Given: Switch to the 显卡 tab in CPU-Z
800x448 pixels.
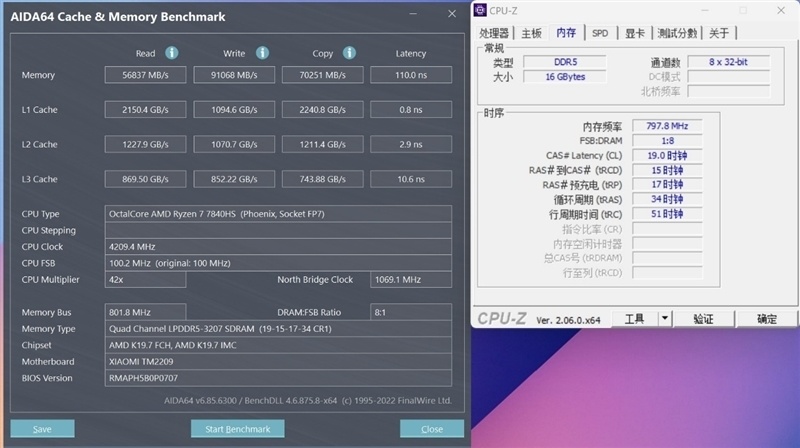Looking at the screenshot, I should point(635,34).
